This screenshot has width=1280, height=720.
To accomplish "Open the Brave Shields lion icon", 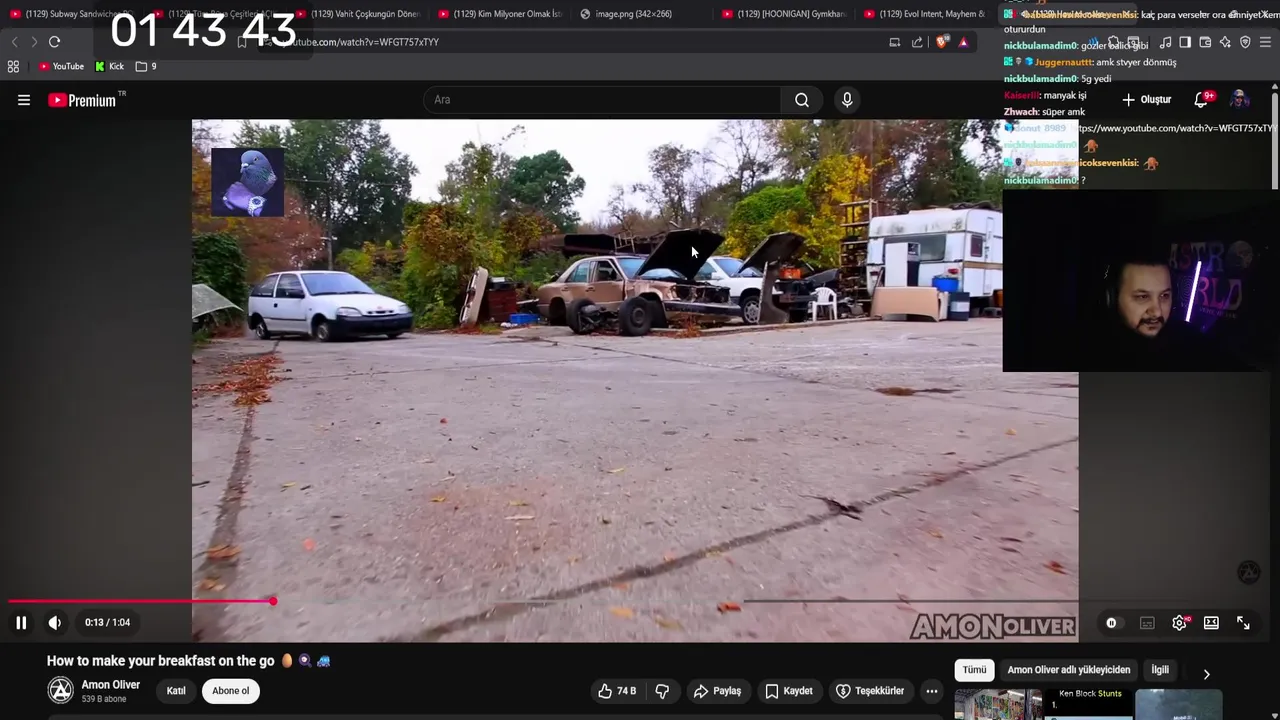I will point(941,42).
